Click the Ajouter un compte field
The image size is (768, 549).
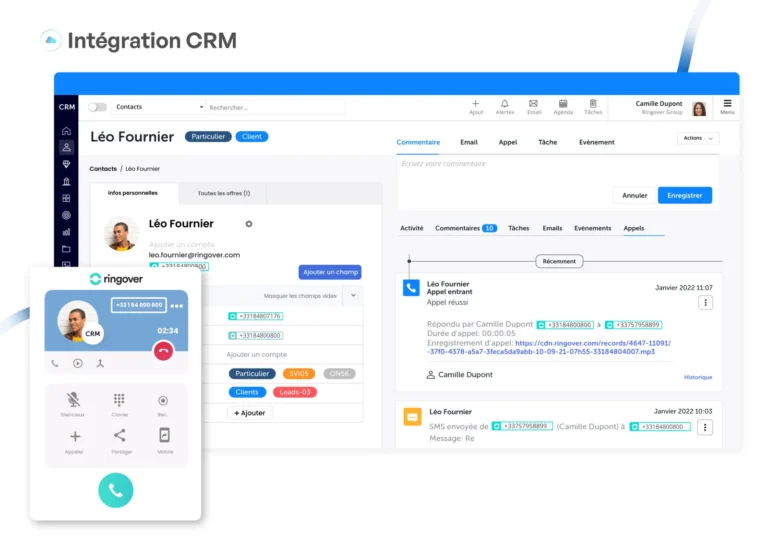point(257,355)
